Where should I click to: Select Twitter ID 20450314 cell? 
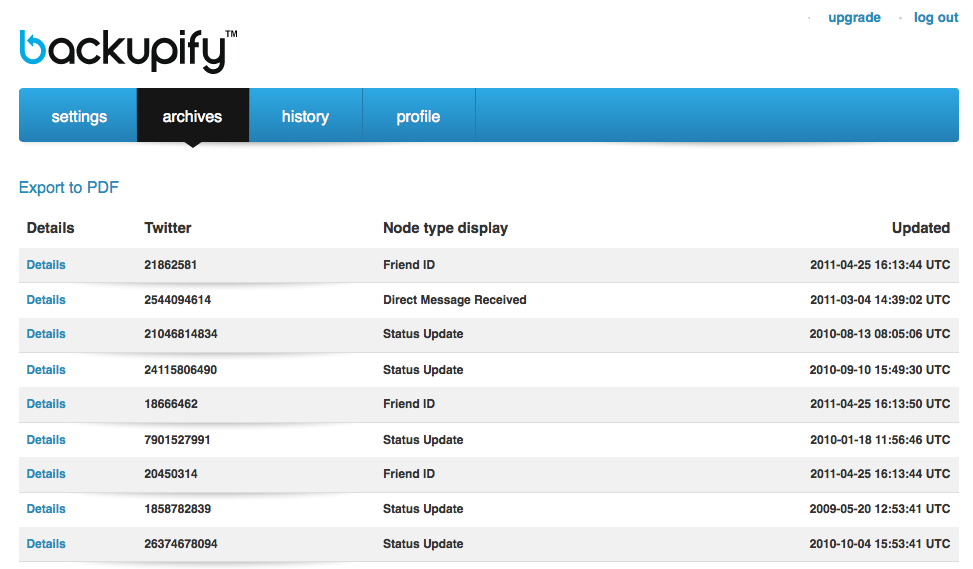click(171, 474)
